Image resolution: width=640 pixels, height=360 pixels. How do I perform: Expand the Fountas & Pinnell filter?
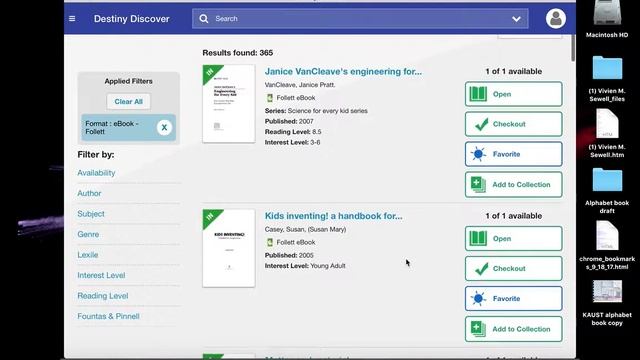coord(109,316)
